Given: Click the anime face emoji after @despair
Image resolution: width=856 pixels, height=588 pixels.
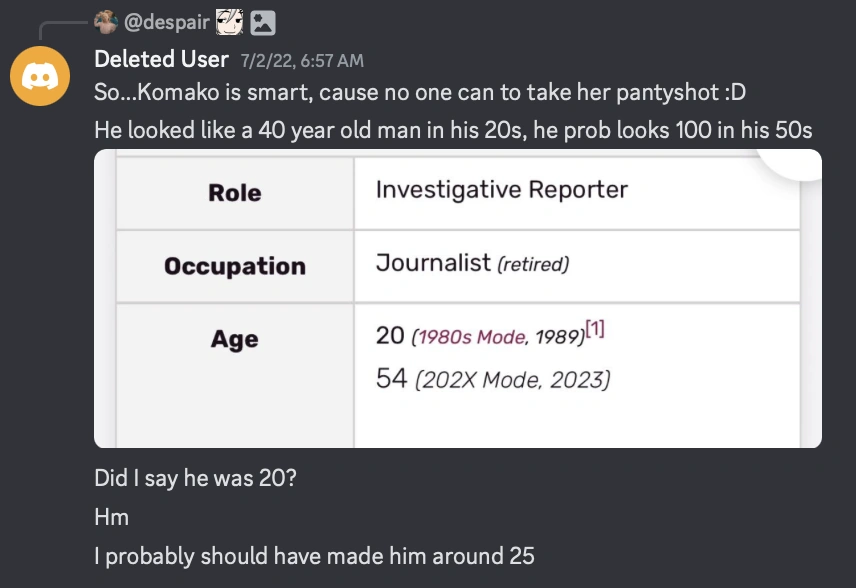Looking at the screenshot, I should 230,21.
